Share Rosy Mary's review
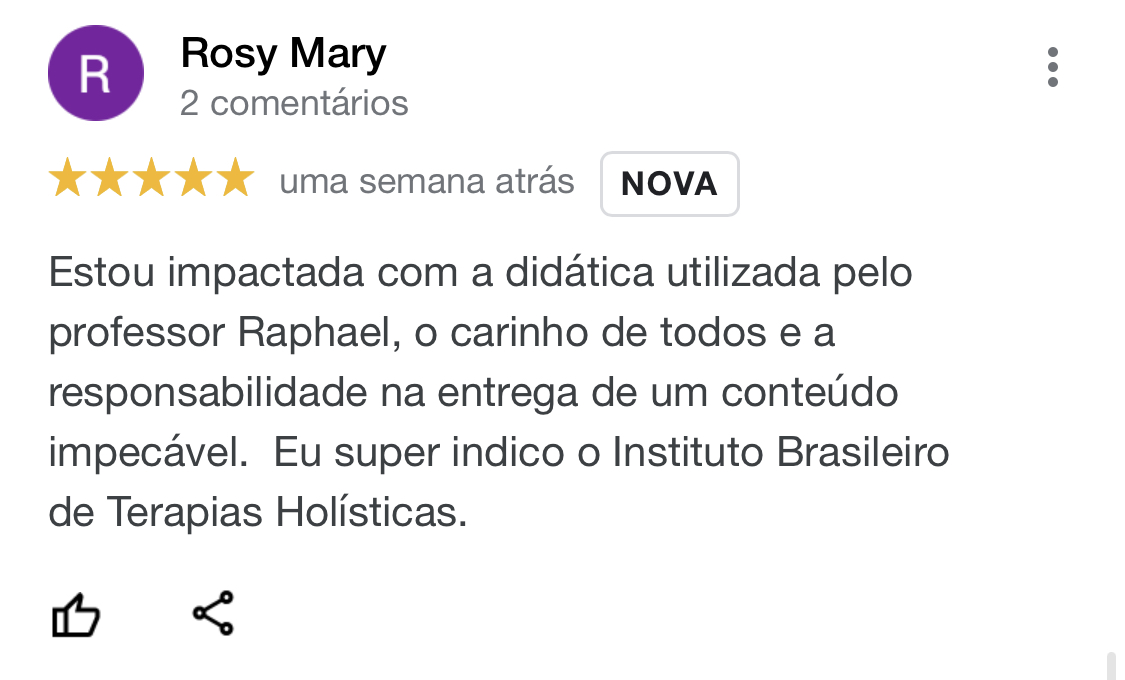The height and width of the screenshot is (680, 1125). point(213,613)
